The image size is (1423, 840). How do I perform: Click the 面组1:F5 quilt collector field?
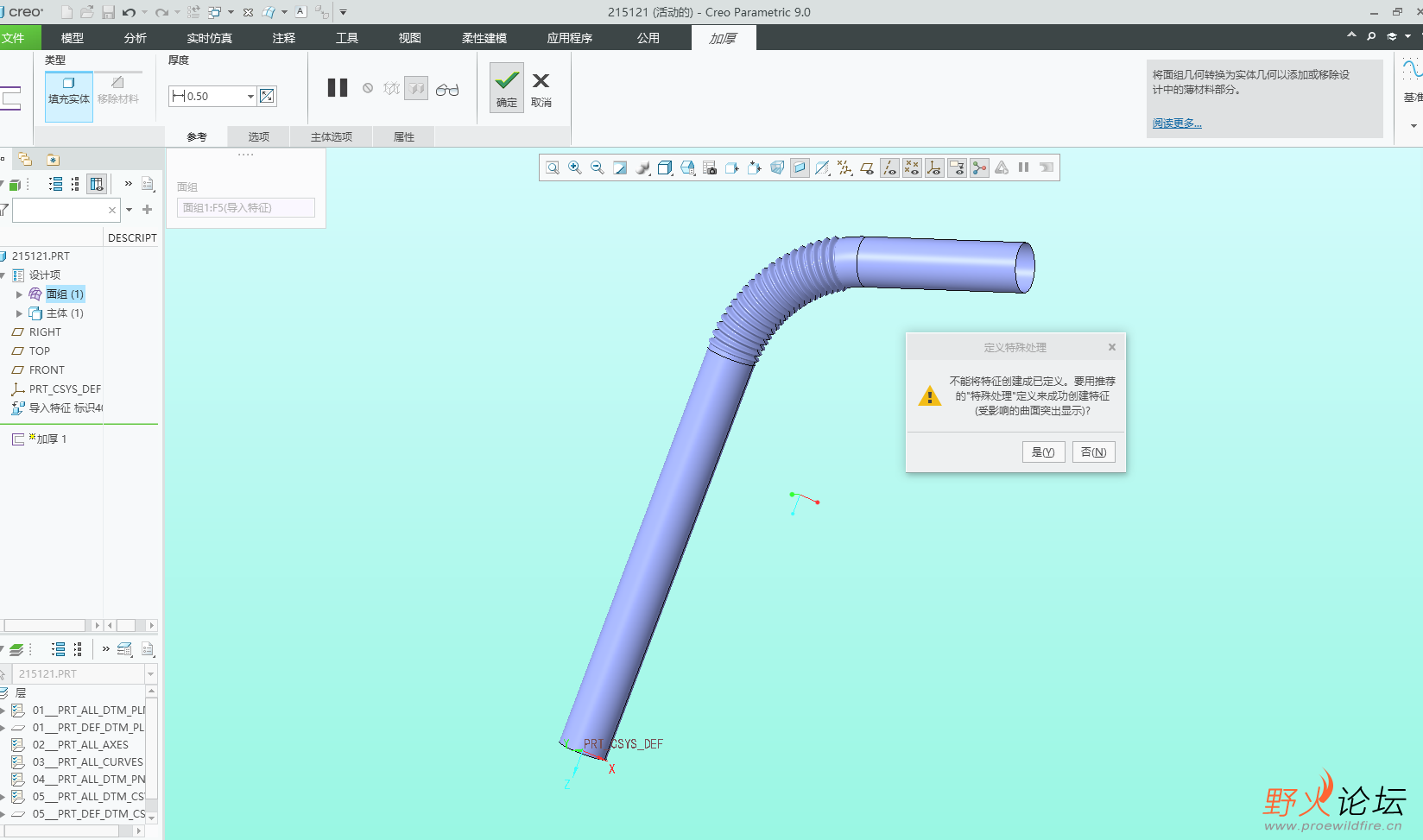[x=246, y=208]
